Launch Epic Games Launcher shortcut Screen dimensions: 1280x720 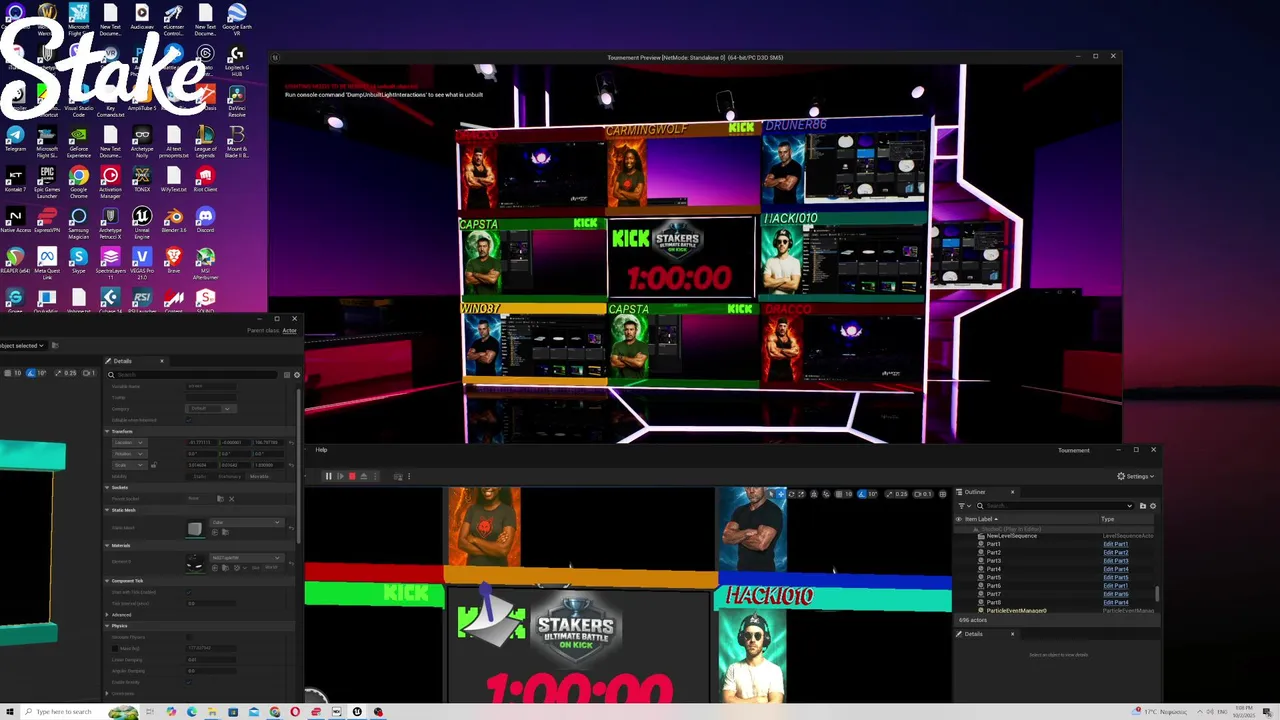(47, 182)
